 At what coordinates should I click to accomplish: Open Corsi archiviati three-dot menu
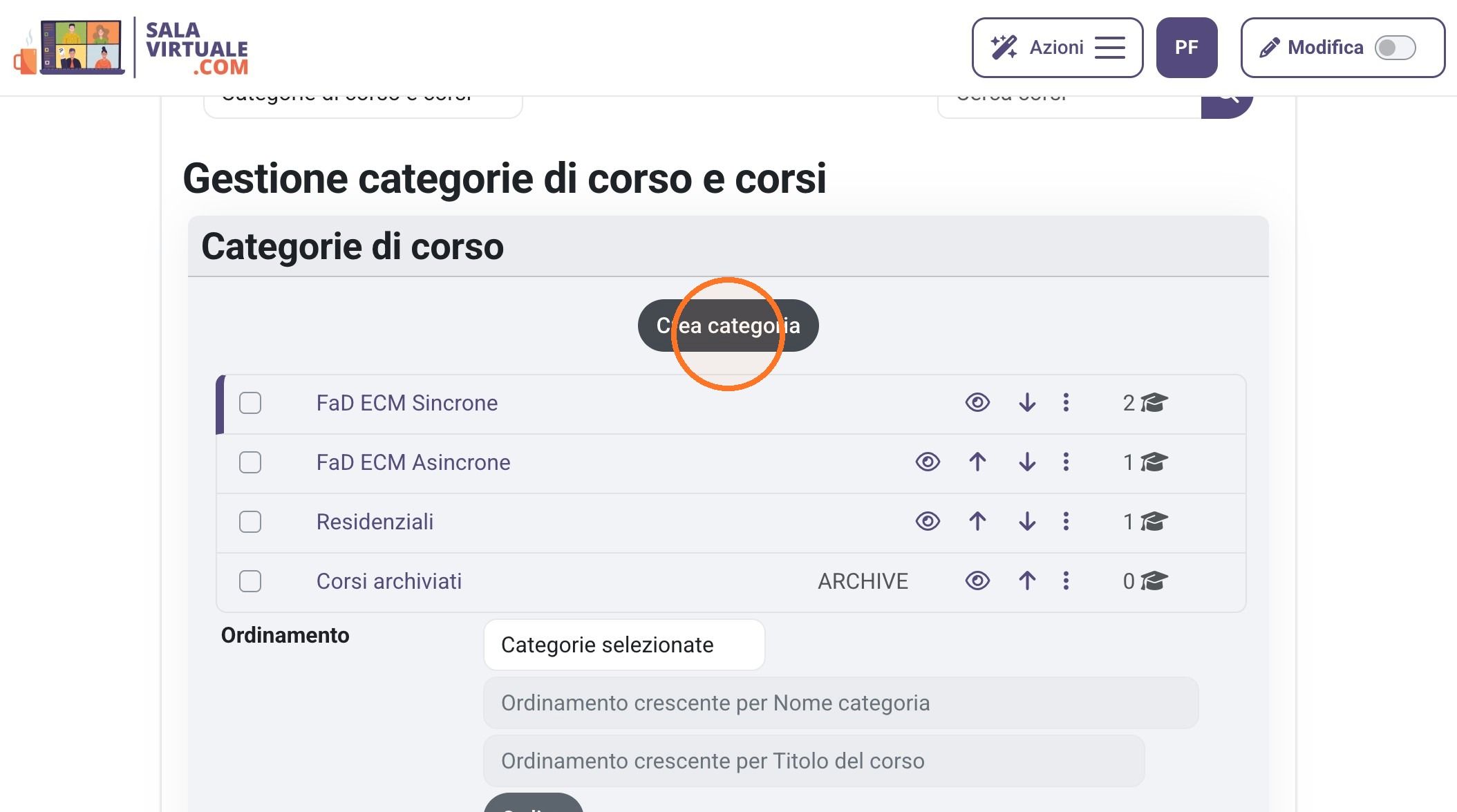pos(1066,580)
